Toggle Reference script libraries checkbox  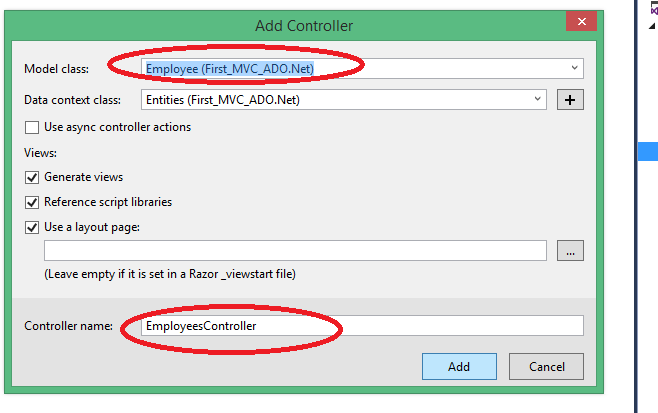click(32, 202)
